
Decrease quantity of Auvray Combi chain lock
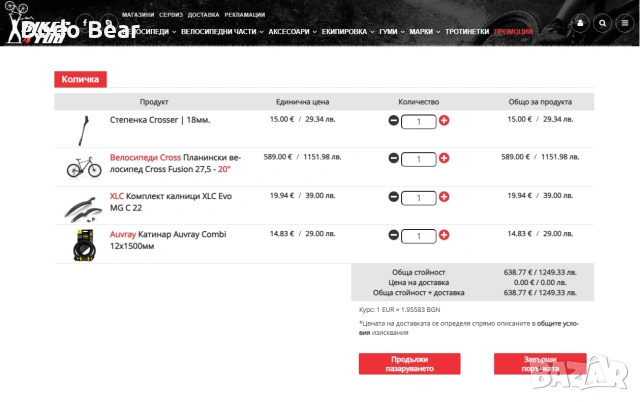coord(393,235)
